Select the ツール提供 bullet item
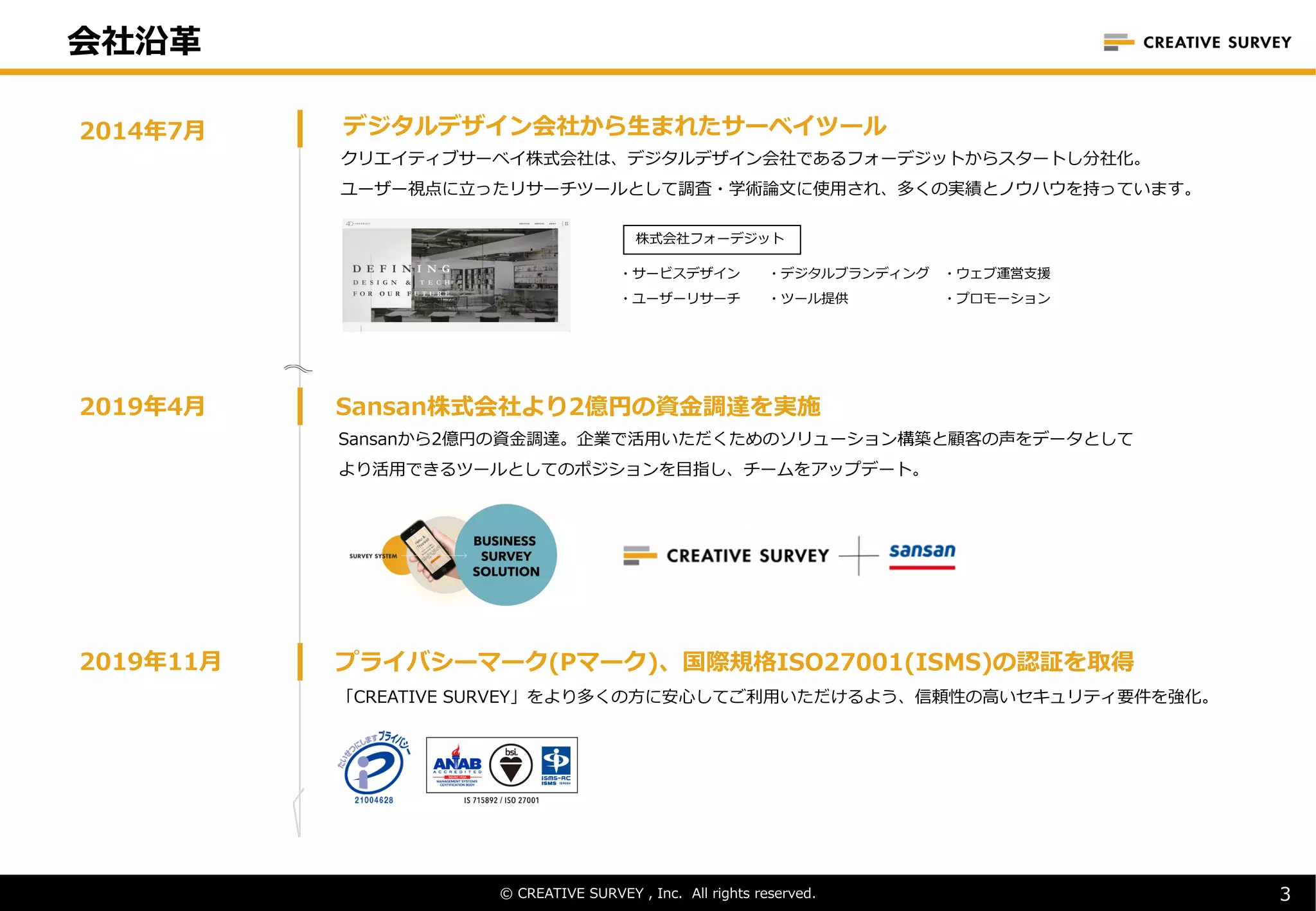1316x911 pixels. click(x=810, y=298)
